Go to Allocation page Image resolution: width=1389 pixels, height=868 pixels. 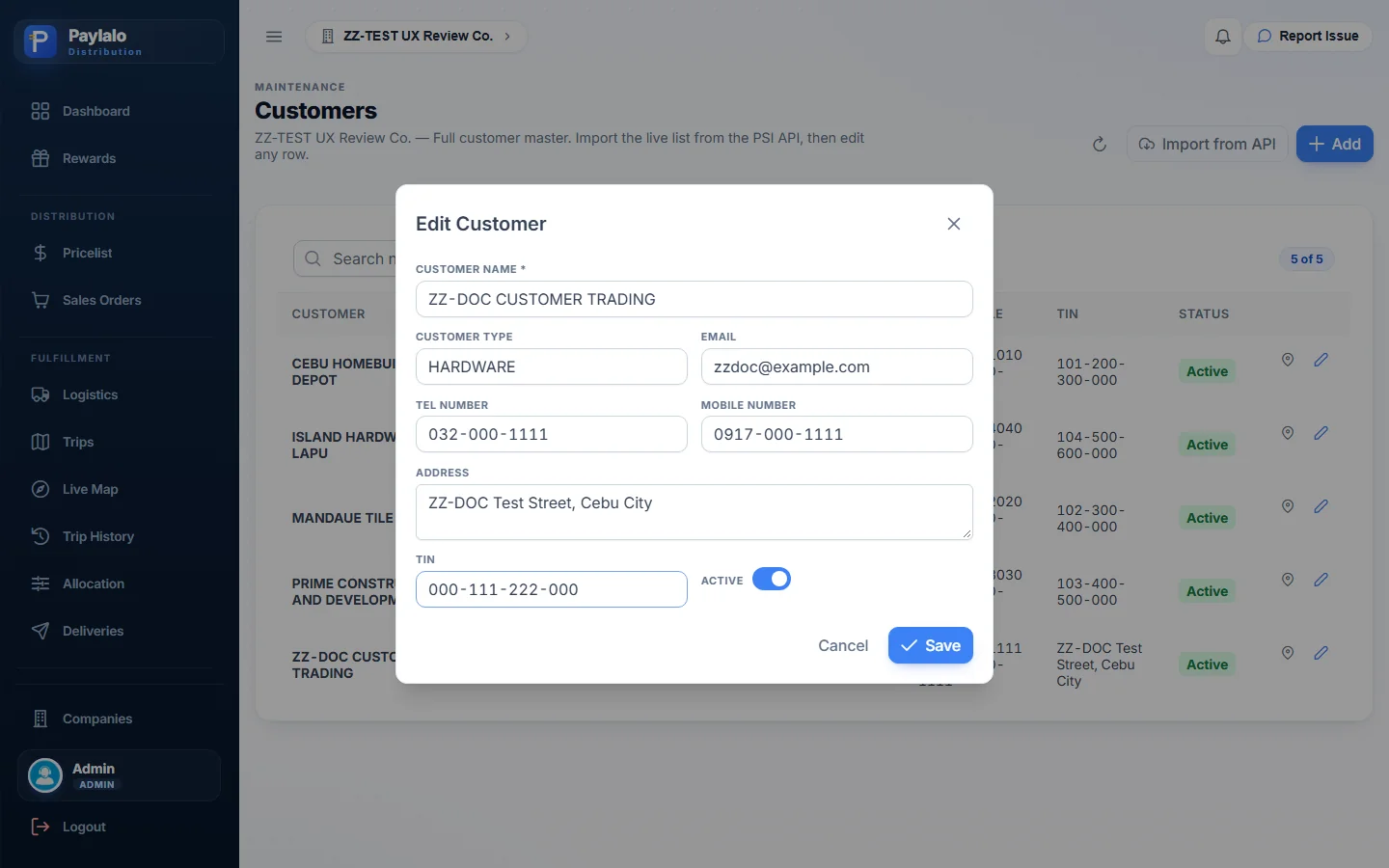tap(120, 583)
